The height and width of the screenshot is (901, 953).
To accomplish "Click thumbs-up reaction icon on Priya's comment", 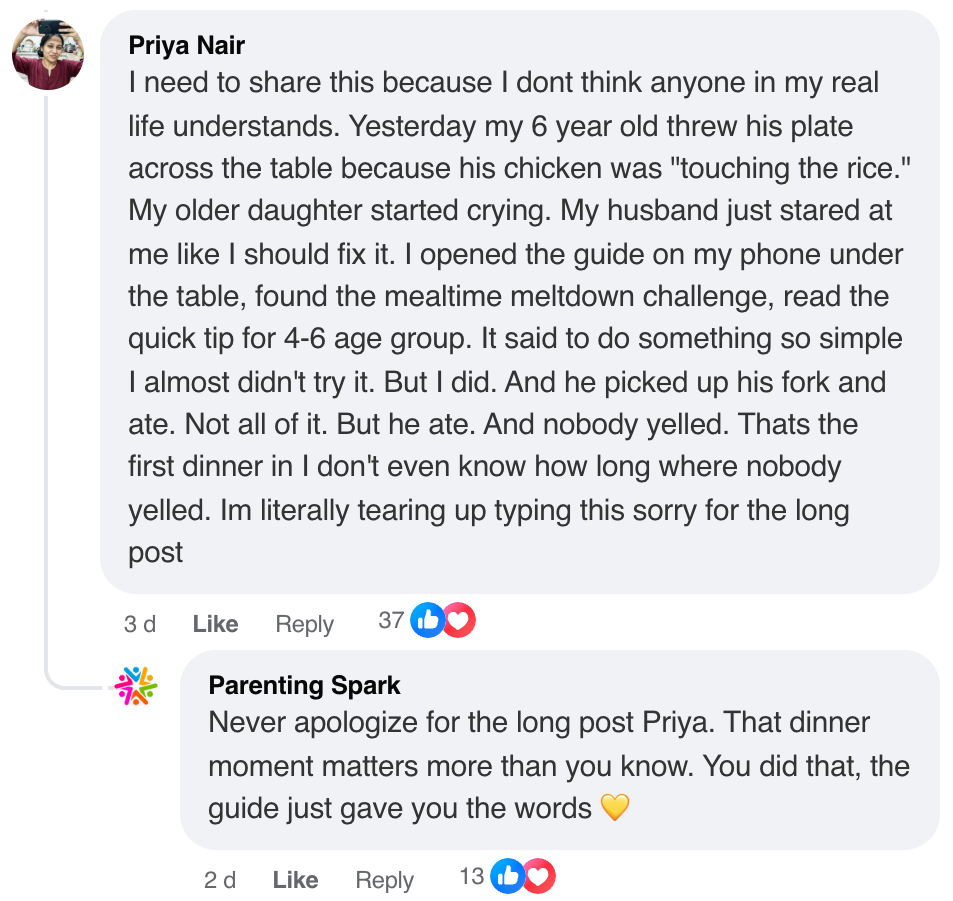I will [428, 621].
